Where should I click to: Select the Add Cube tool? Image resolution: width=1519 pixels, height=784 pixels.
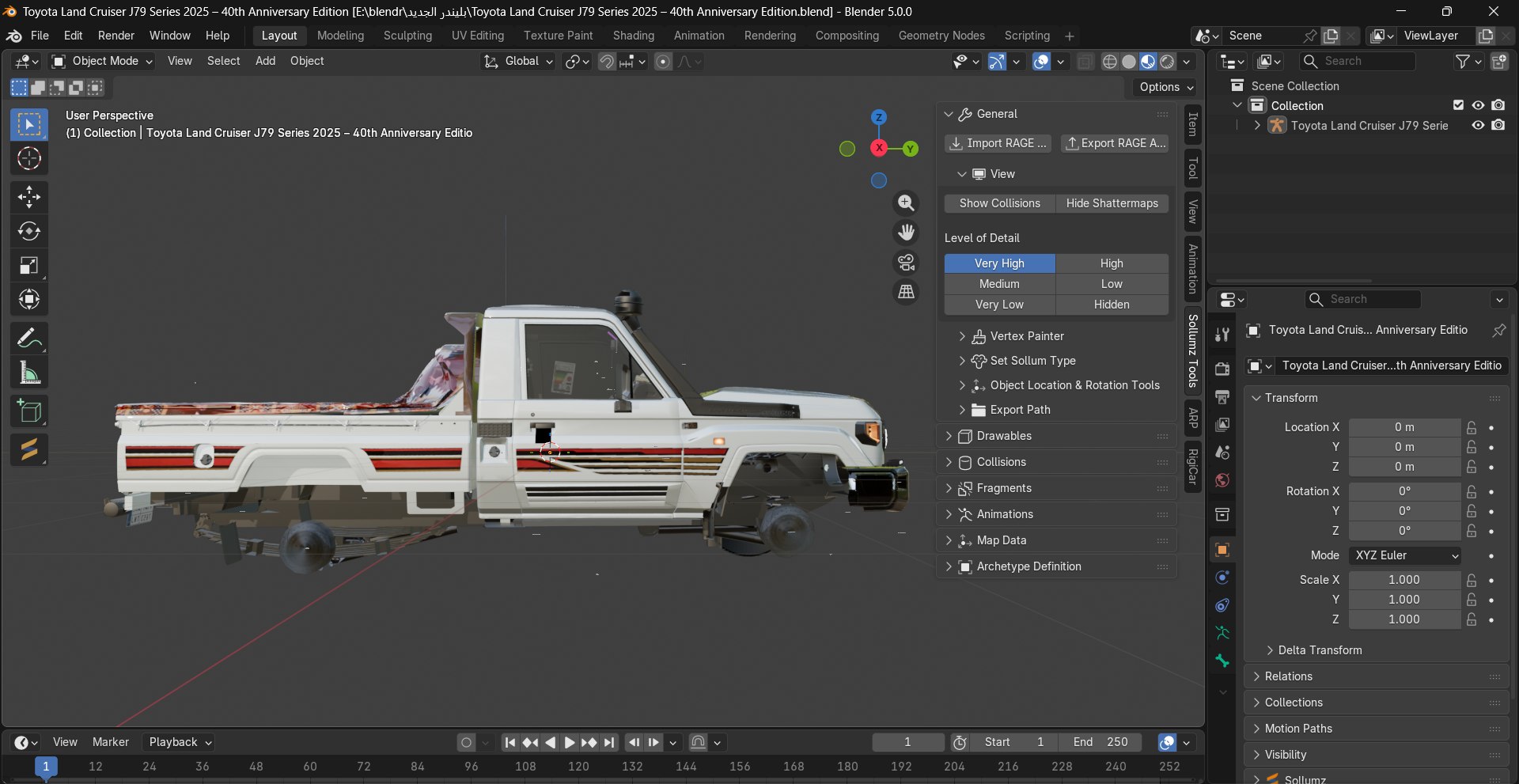tap(29, 411)
